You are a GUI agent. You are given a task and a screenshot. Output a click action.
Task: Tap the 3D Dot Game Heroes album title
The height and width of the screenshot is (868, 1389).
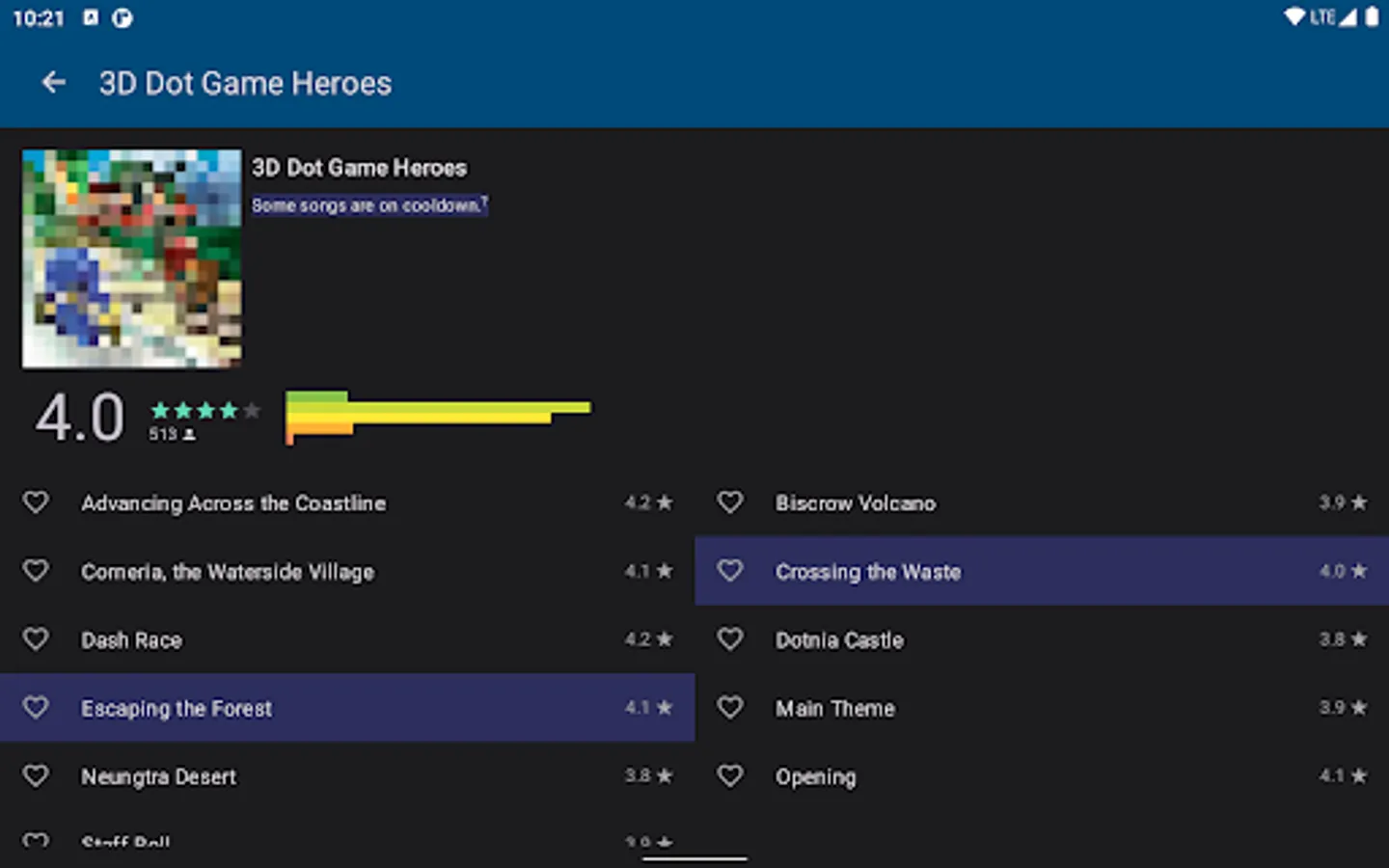point(359,168)
